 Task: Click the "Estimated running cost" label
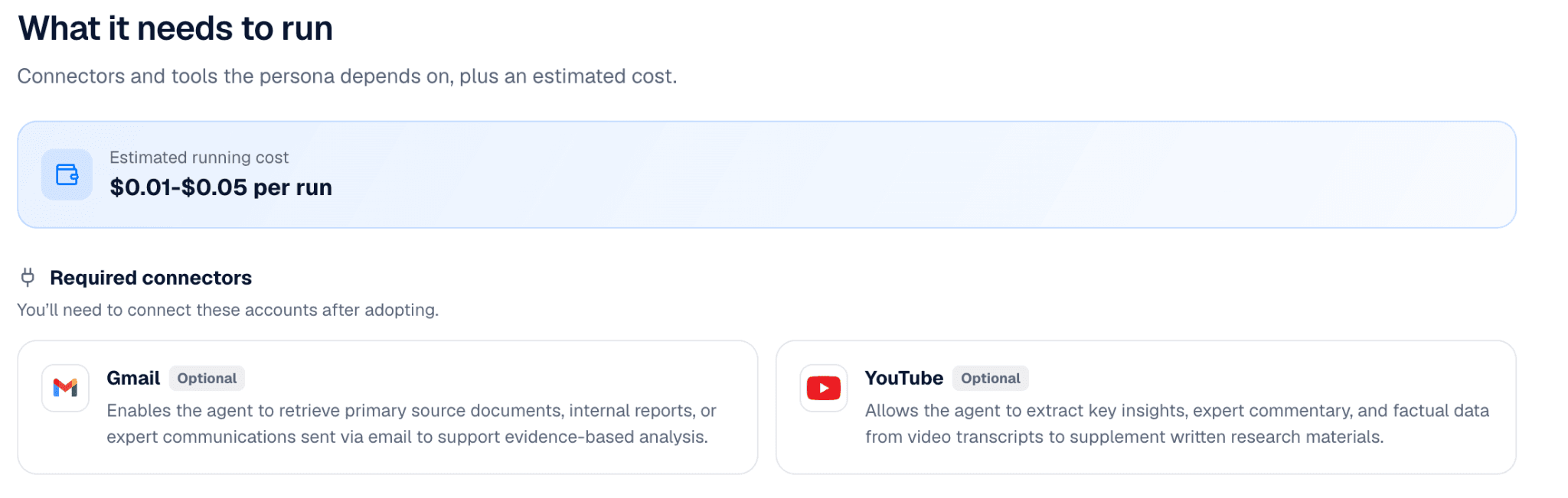199,158
